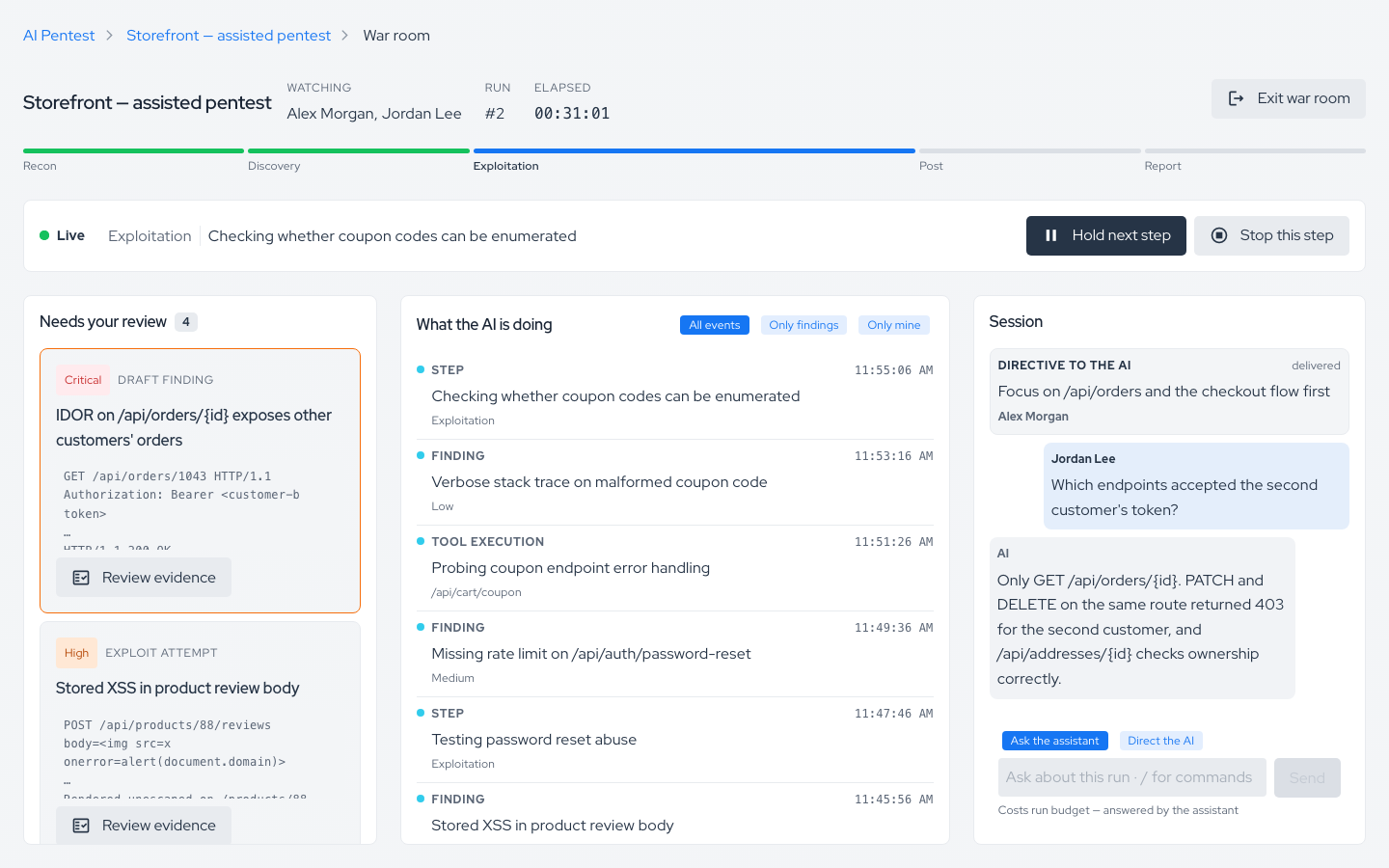Select the Recon phase progress bar
Viewport: 1389px width, 868px height.
click(x=133, y=150)
